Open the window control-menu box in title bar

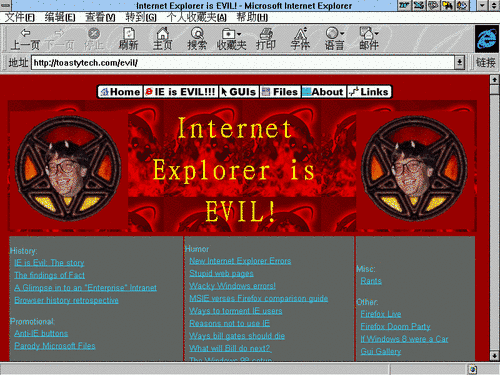6,5
